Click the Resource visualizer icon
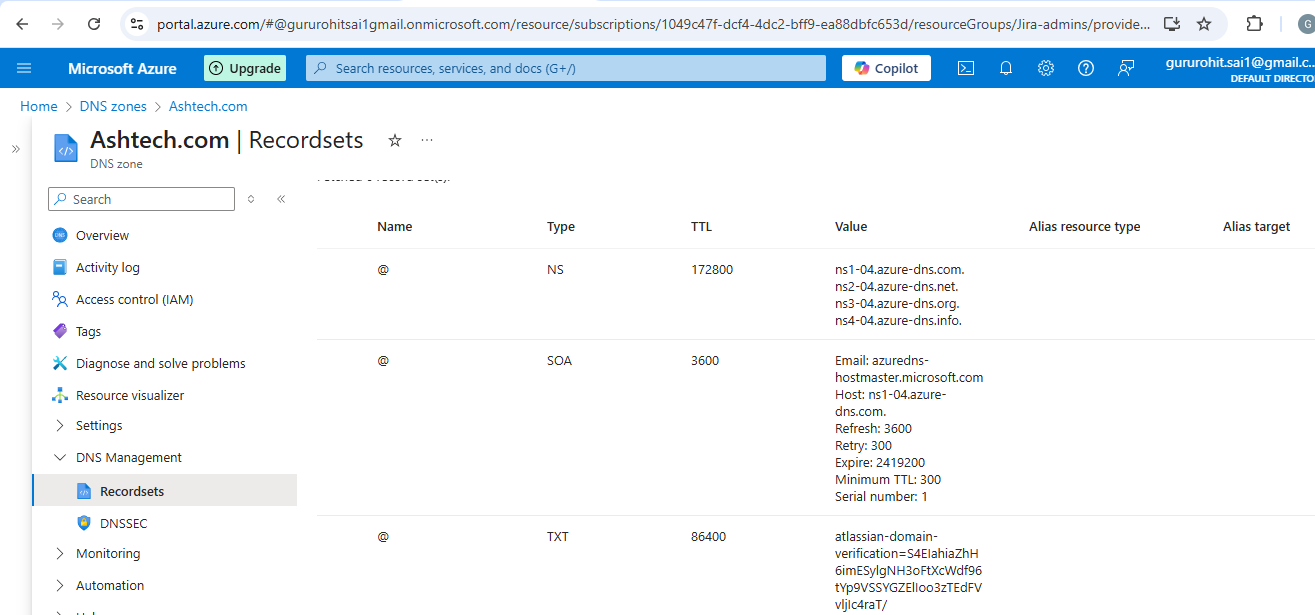The height and width of the screenshot is (615, 1315). 59,395
